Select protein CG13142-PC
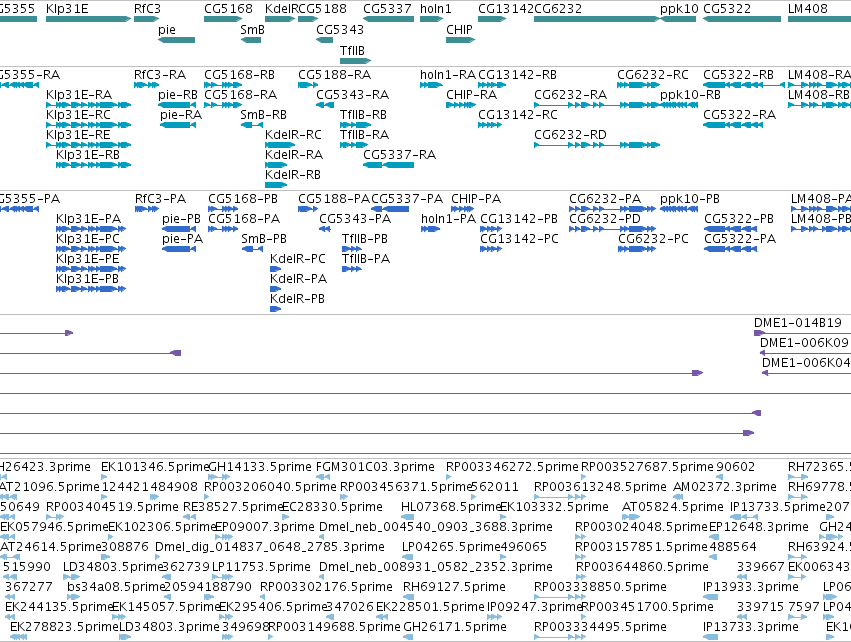Viewport: 851px width, 642px height. coord(491,249)
